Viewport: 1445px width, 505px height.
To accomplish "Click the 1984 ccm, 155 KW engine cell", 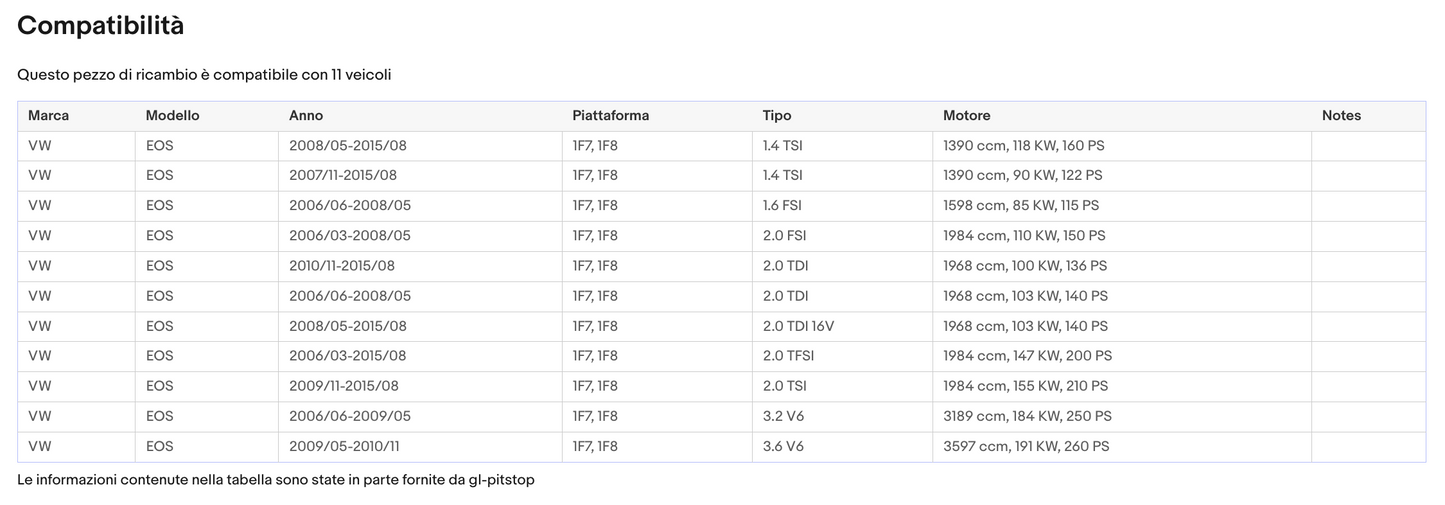I will click(x=1025, y=386).
